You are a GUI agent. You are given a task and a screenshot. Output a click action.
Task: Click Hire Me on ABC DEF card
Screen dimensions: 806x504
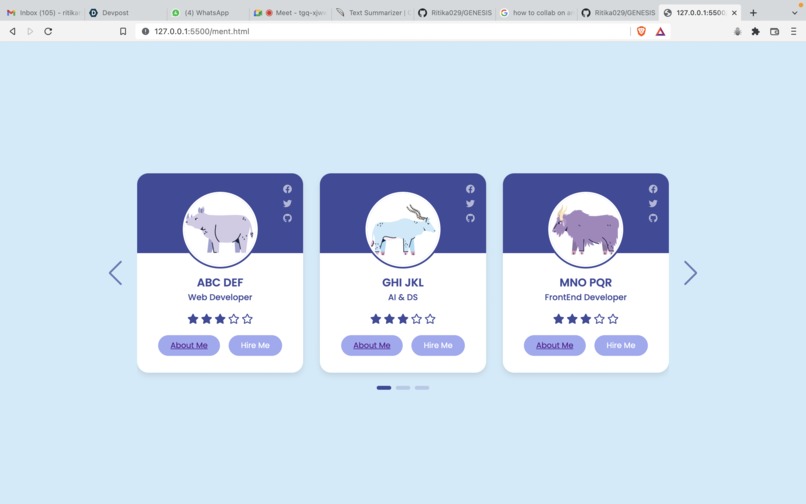coord(255,346)
